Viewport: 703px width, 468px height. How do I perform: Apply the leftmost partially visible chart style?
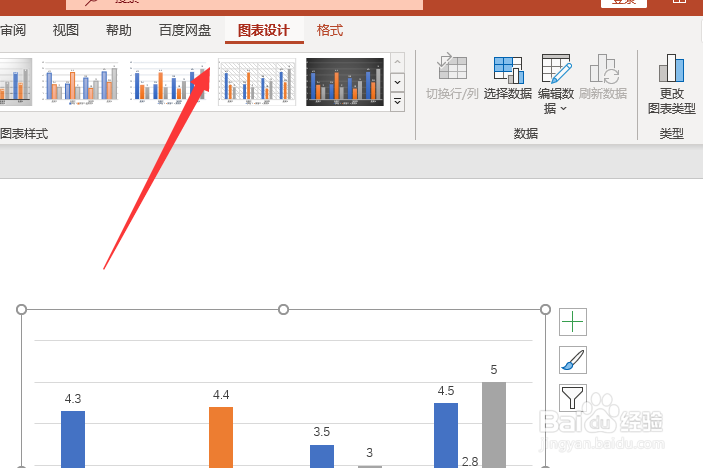pos(16,82)
